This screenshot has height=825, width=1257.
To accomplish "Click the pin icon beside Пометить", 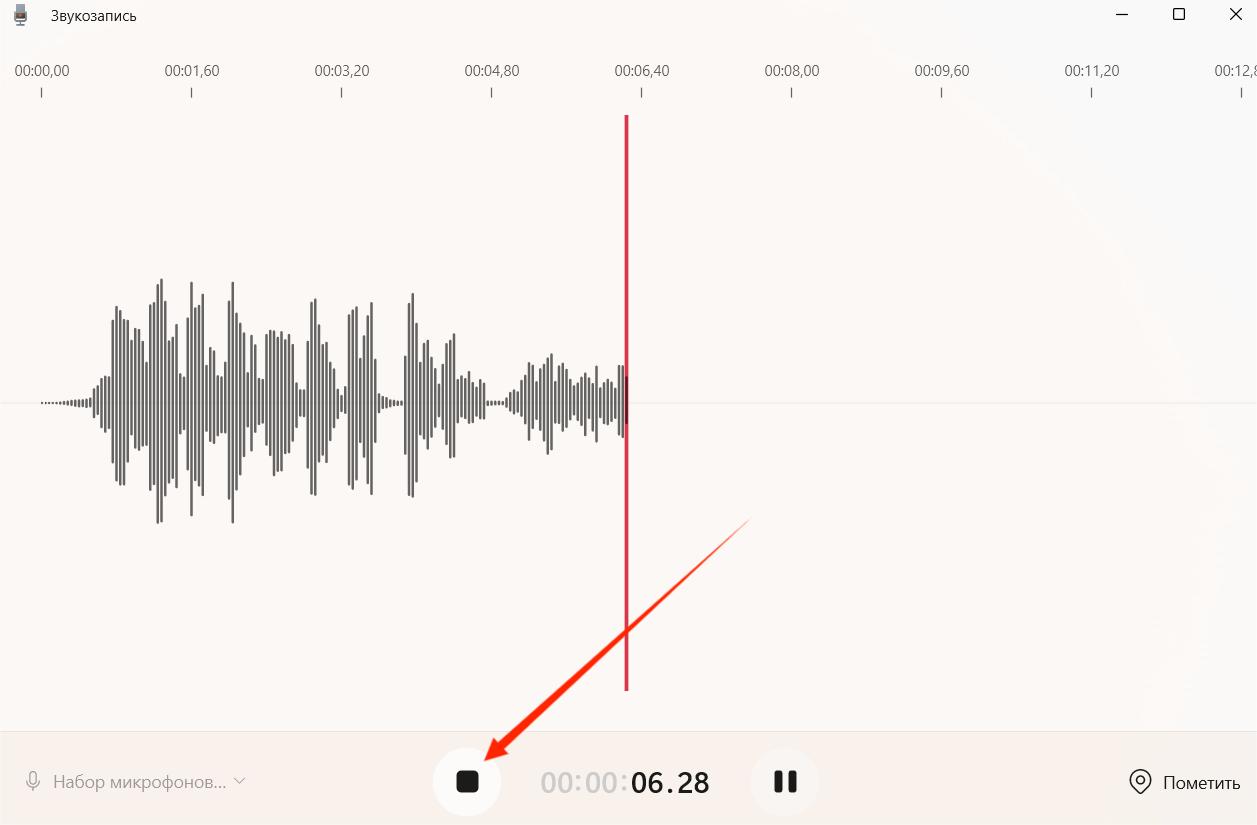I will (x=1140, y=782).
